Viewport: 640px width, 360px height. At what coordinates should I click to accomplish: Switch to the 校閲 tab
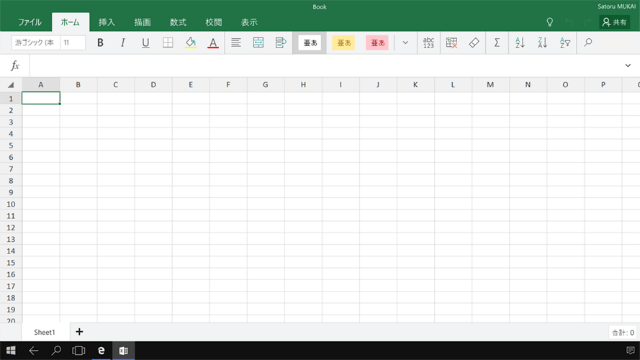tap(213, 22)
